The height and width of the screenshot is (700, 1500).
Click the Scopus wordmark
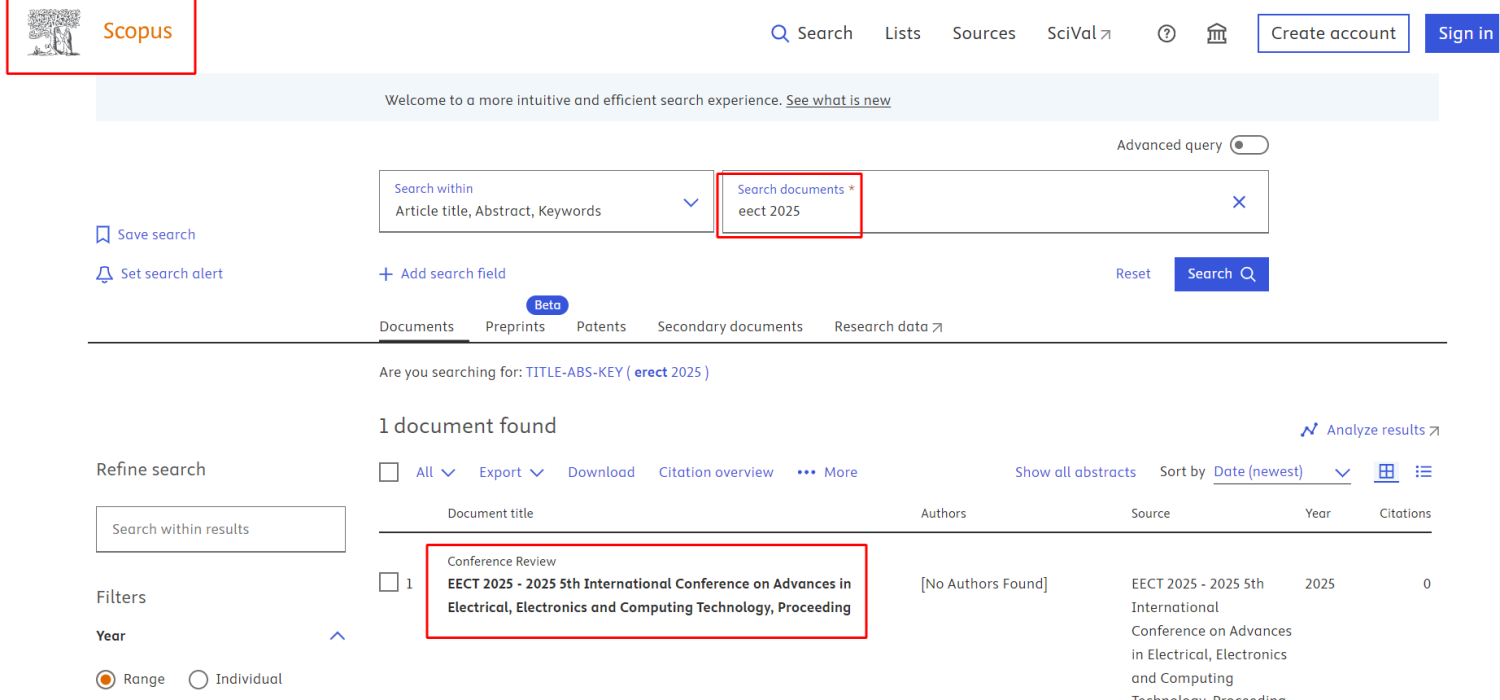(138, 31)
